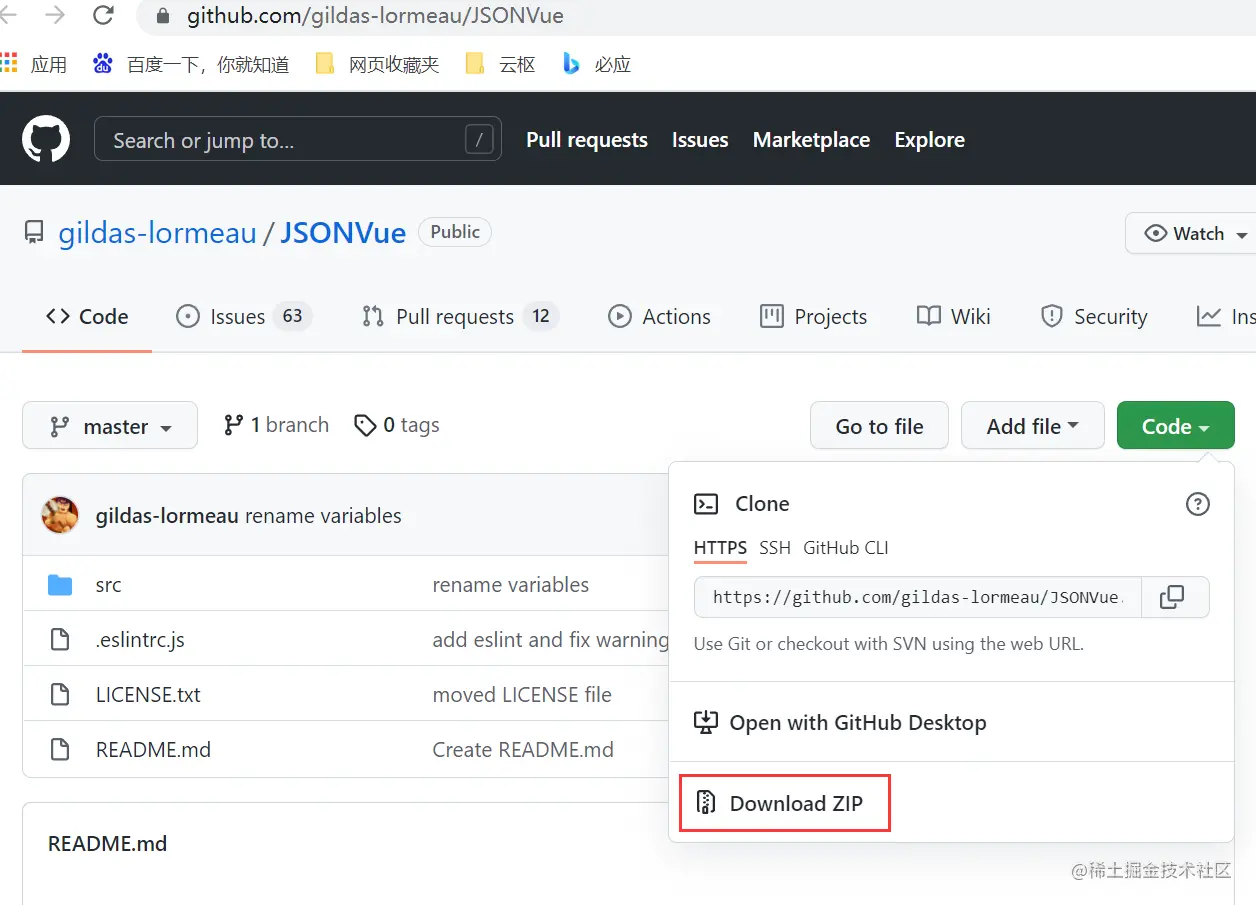View the 0 tags link

(397, 425)
